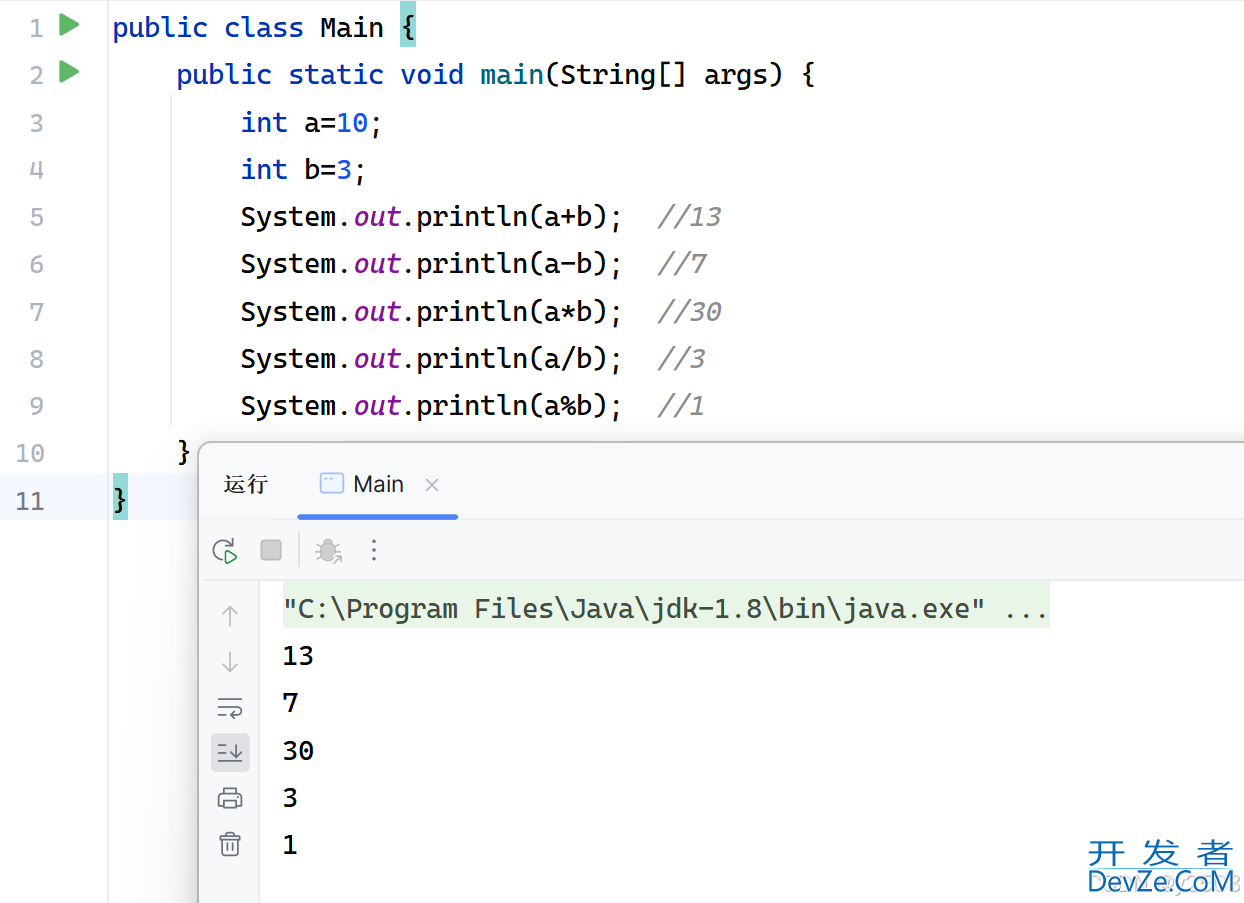Click the //13 comment

[689, 217]
